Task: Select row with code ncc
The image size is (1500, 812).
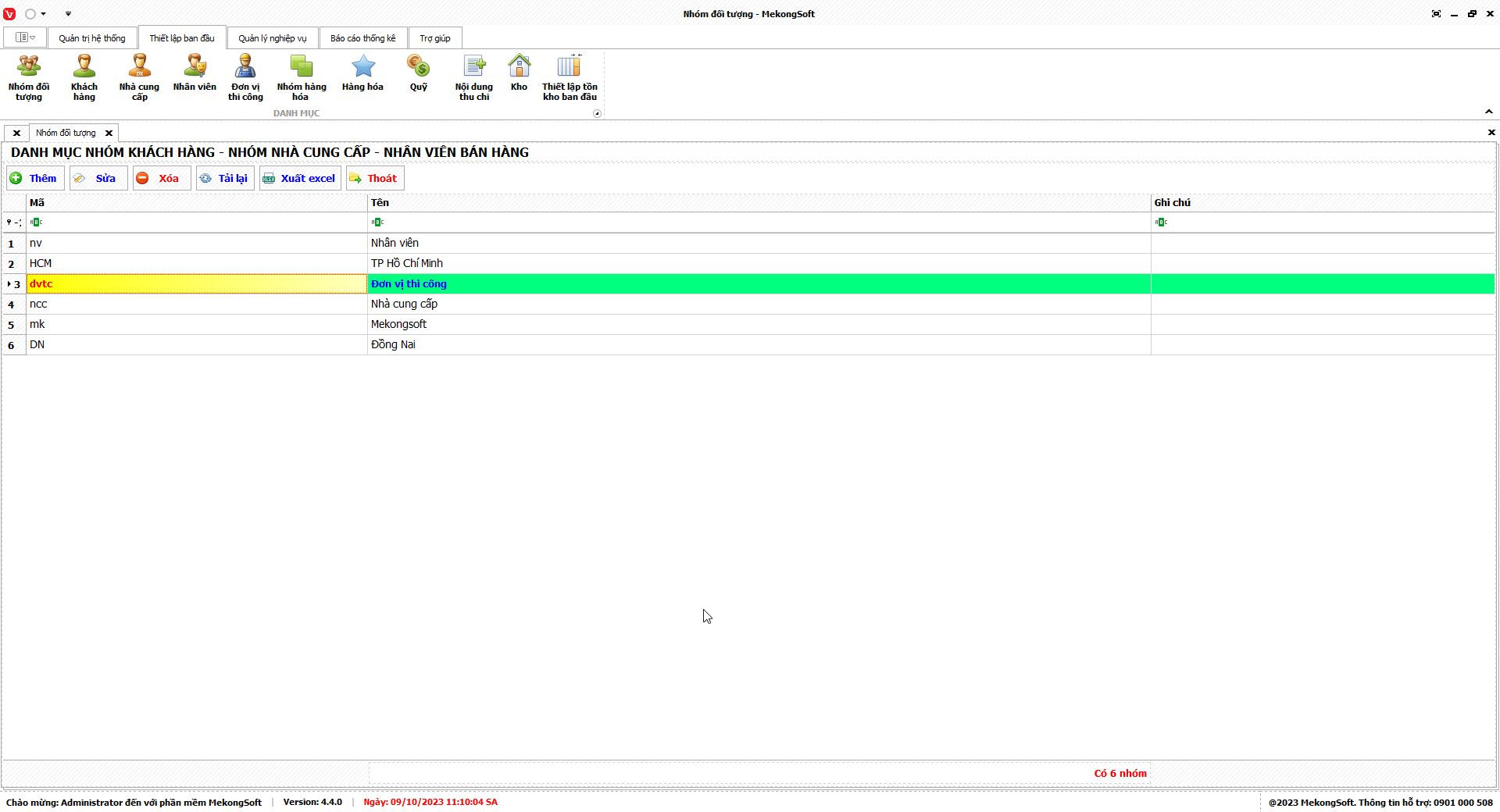Action: tap(197, 304)
